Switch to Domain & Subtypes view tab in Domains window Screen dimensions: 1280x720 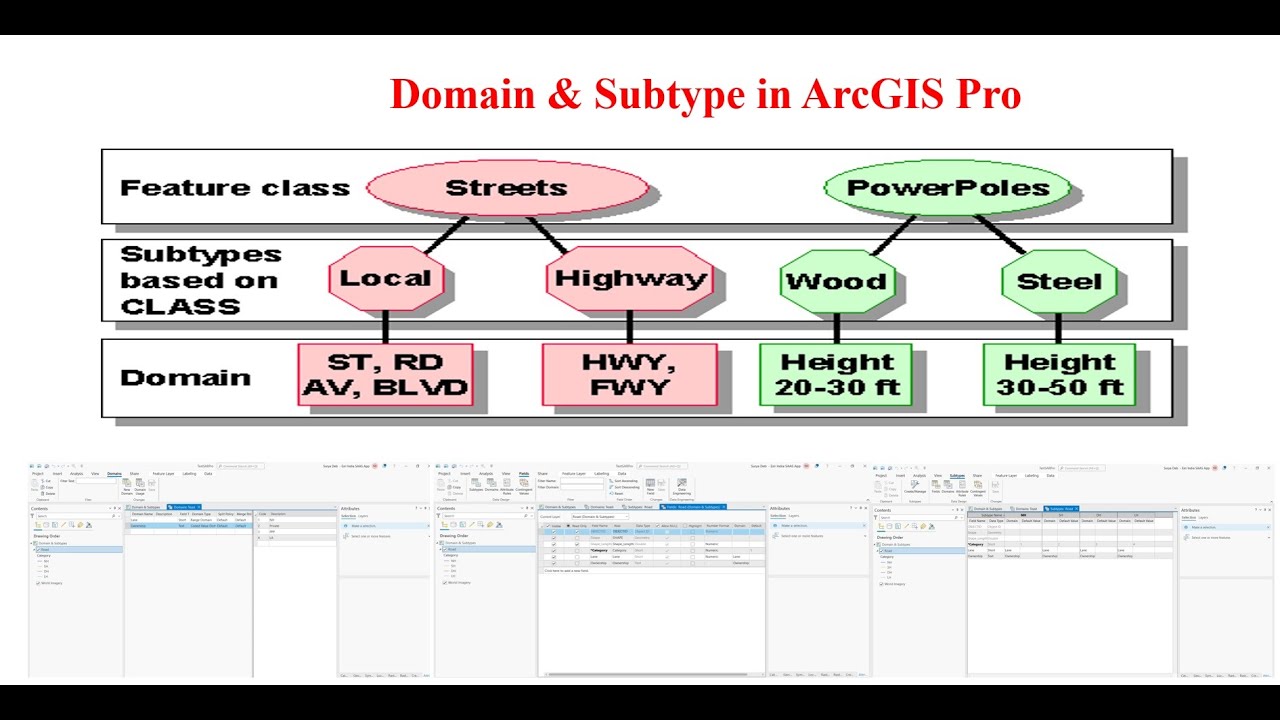pos(143,507)
